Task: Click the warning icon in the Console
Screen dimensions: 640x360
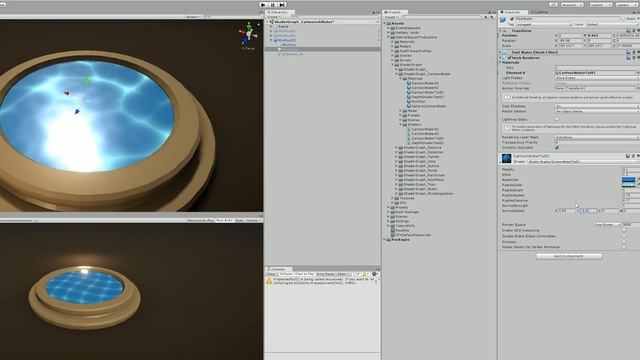Action: tap(269, 281)
